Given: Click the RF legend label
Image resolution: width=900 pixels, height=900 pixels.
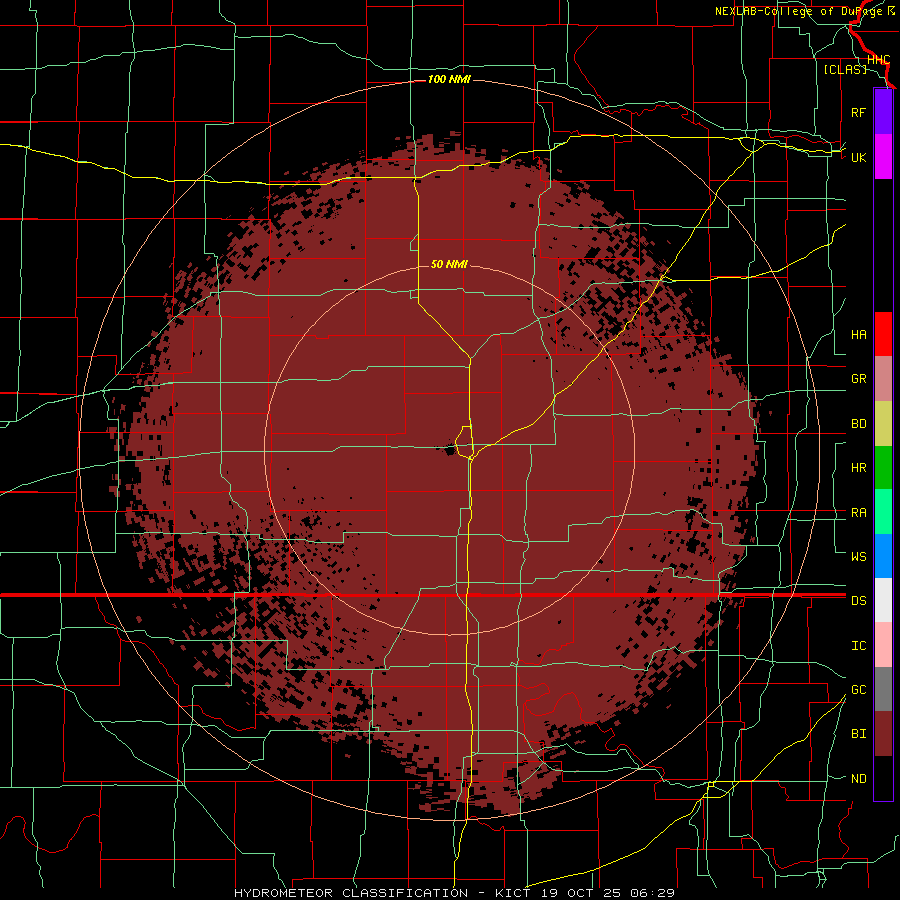Looking at the screenshot, I should (x=858, y=112).
